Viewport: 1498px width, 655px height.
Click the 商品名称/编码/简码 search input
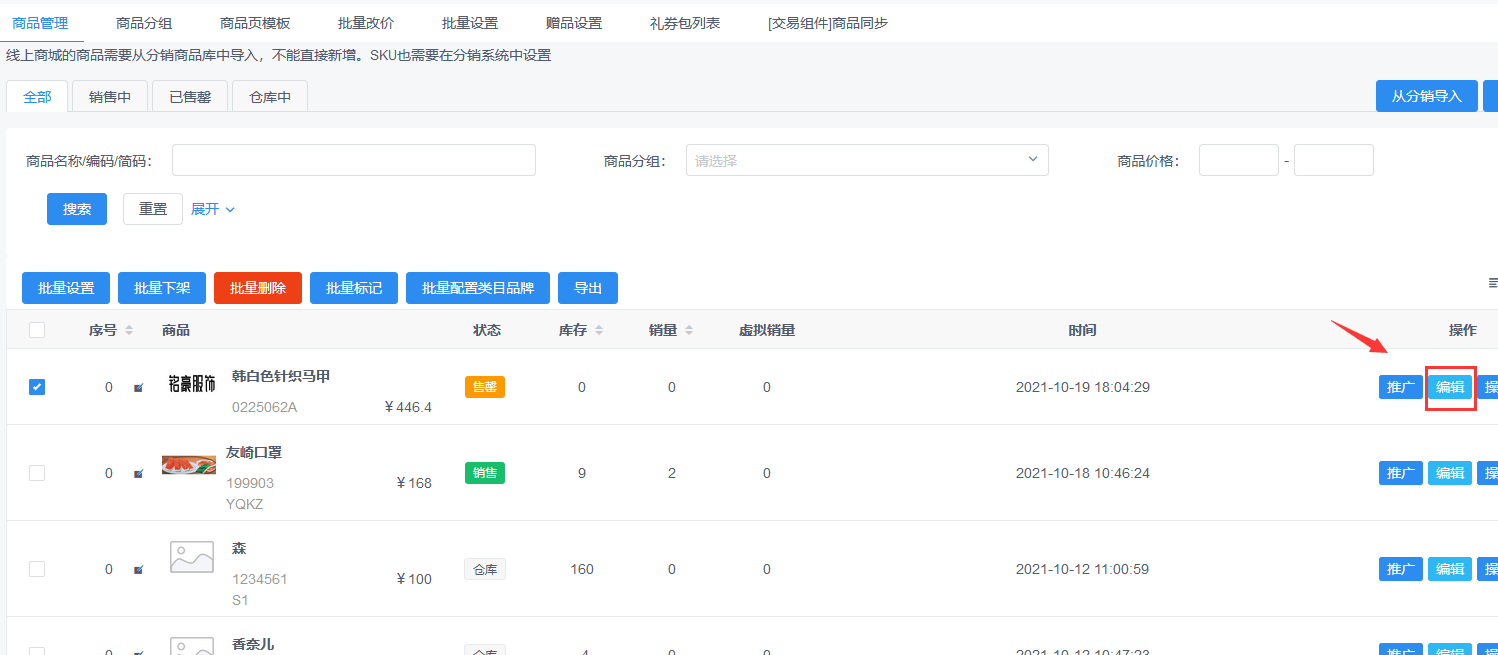[x=354, y=160]
